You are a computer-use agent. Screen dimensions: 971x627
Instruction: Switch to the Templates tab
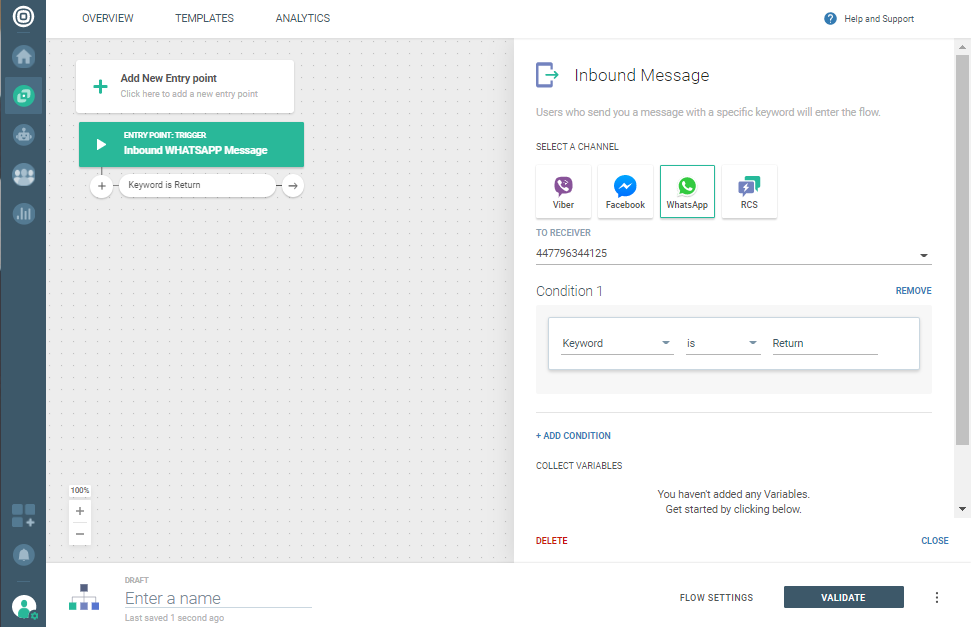(x=204, y=19)
